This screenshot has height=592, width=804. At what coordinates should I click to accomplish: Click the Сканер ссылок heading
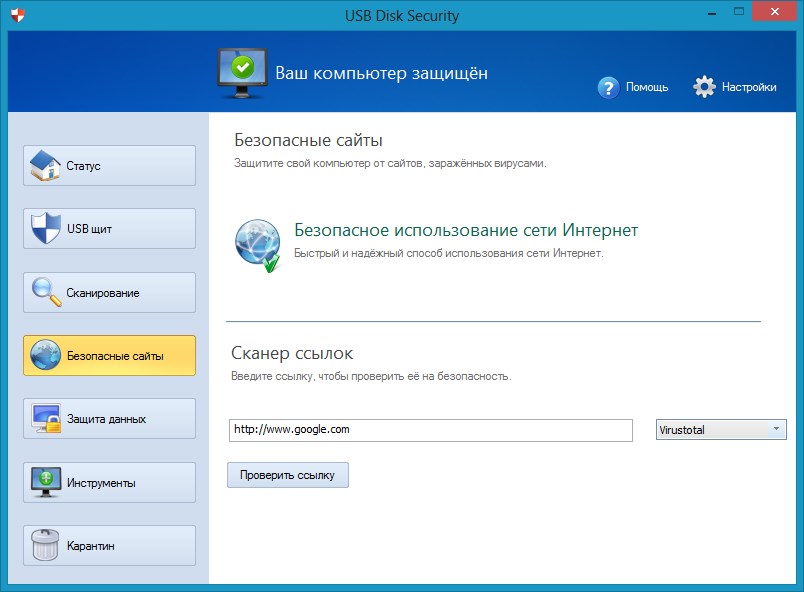pos(292,353)
